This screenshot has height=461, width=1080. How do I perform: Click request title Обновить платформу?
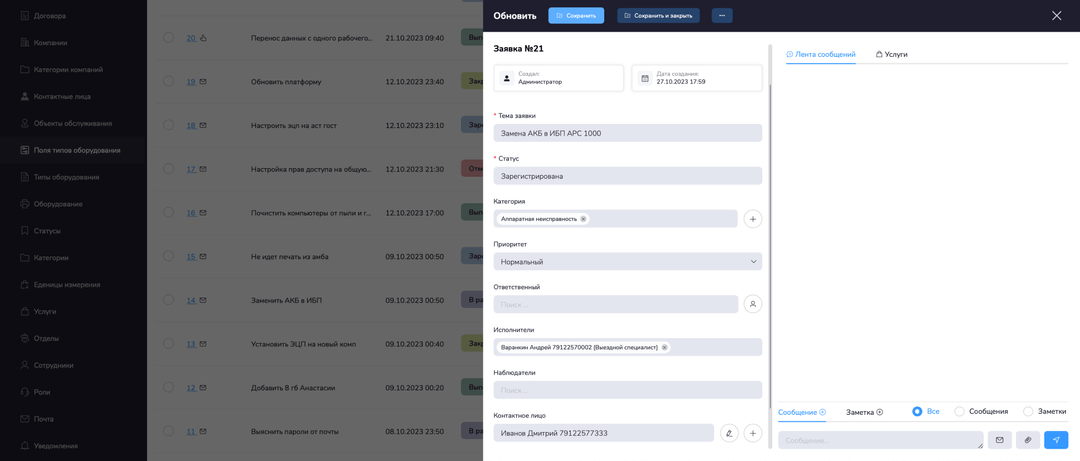(286, 82)
